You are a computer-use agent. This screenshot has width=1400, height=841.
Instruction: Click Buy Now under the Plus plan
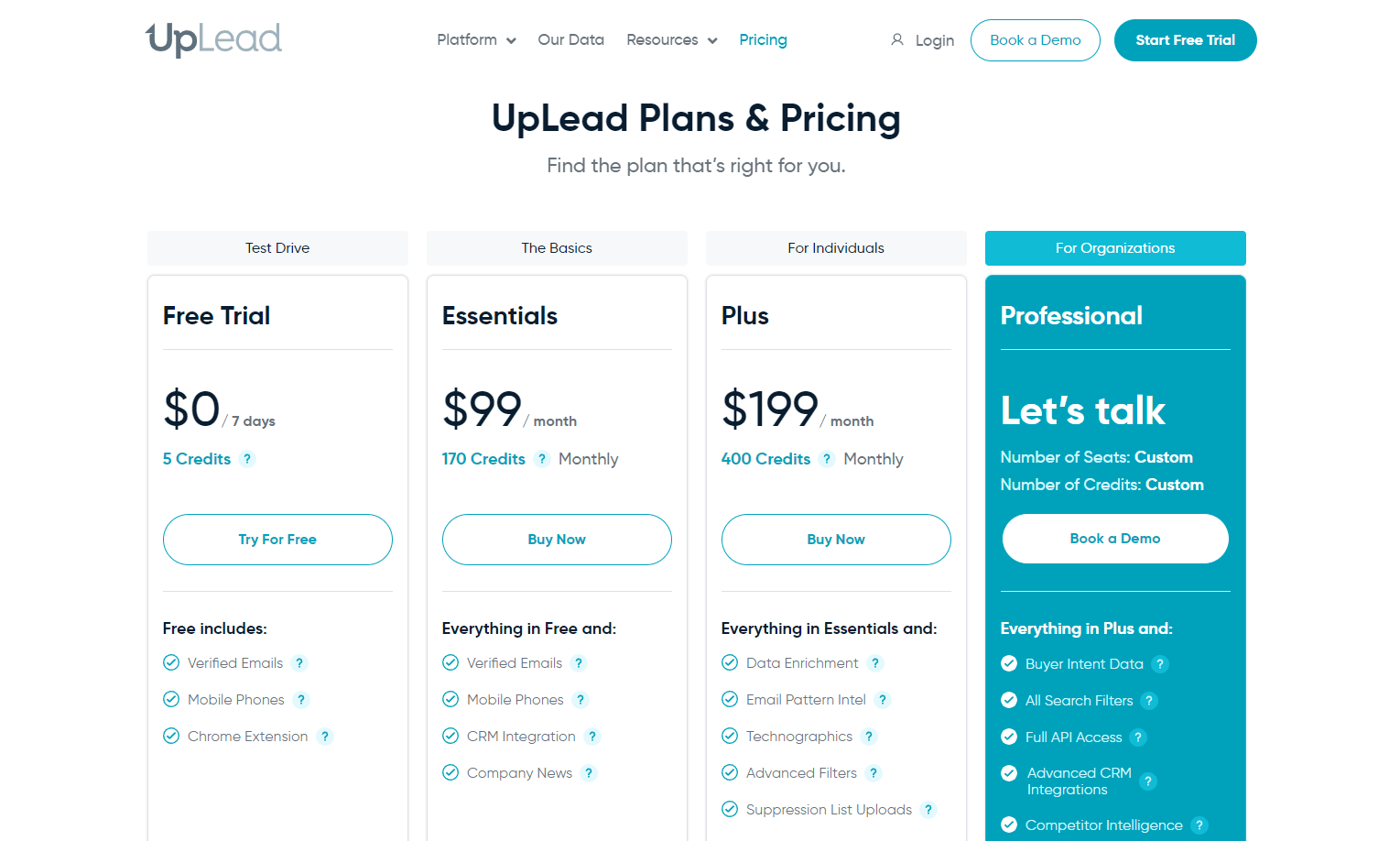point(835,540)
